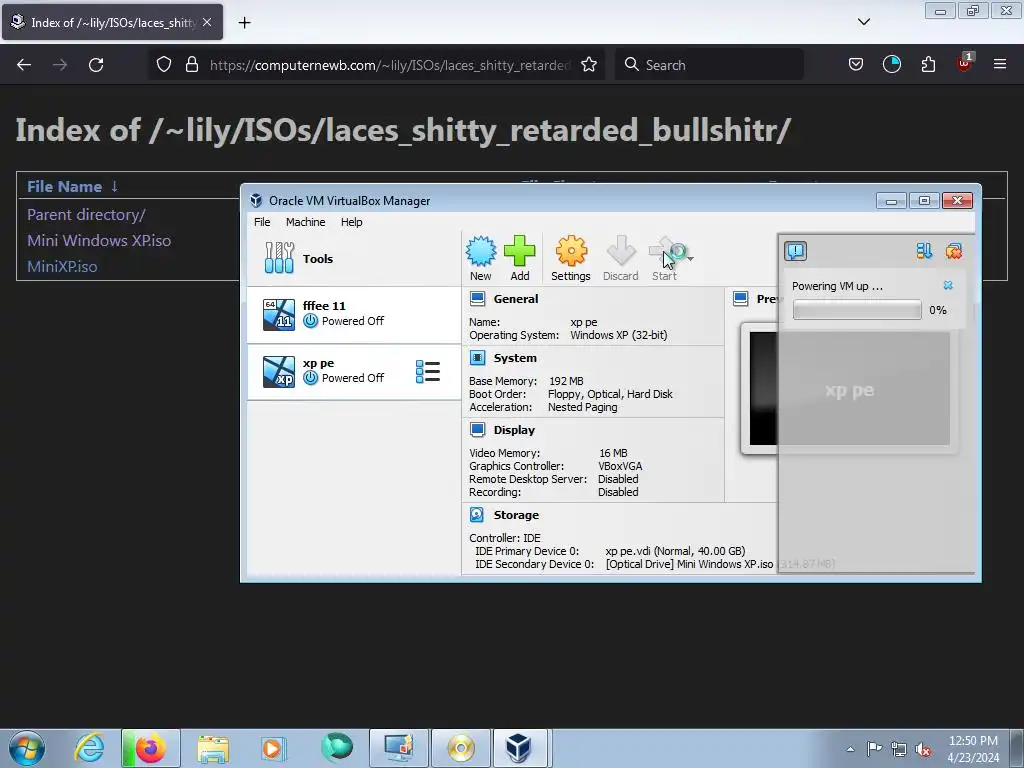
Task: Click the Storage section header
Action: (x=516, y=515)
